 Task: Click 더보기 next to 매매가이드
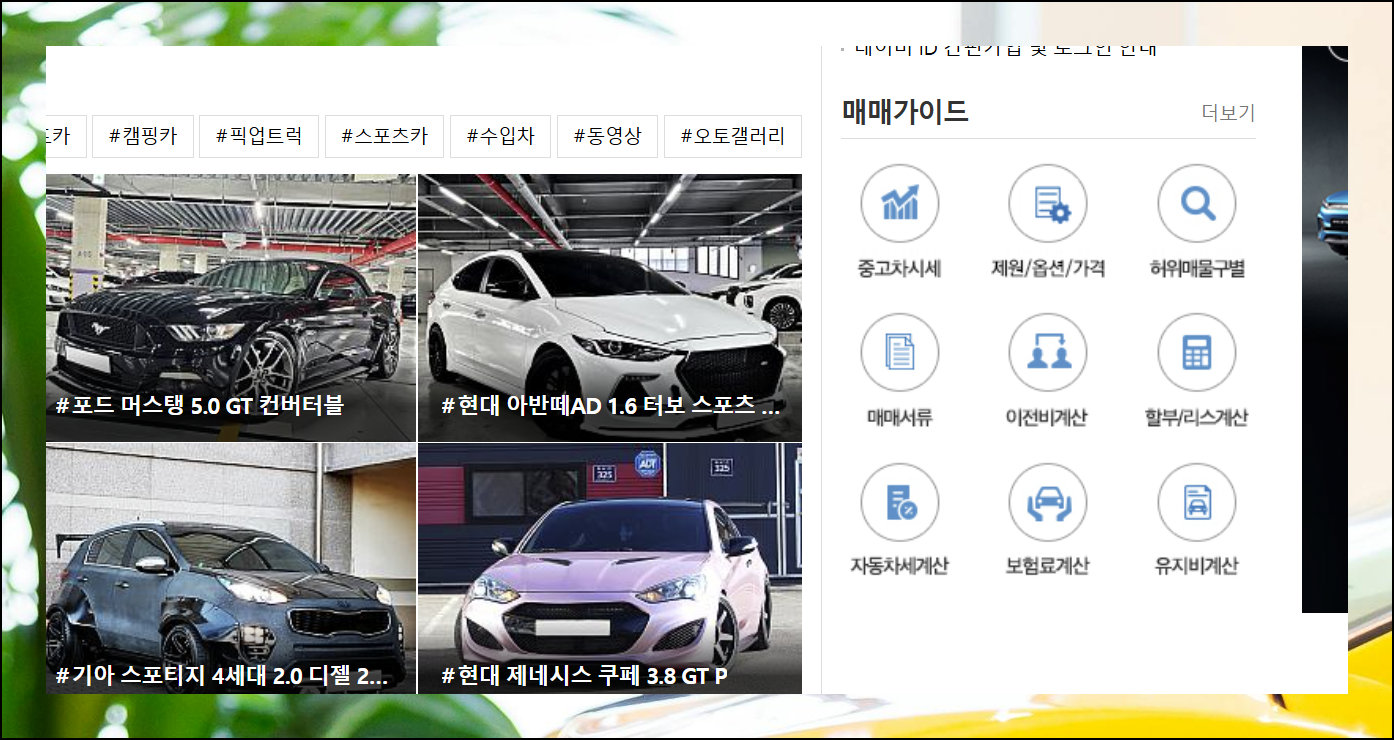pyautogui.click(x=1228, y=113)
